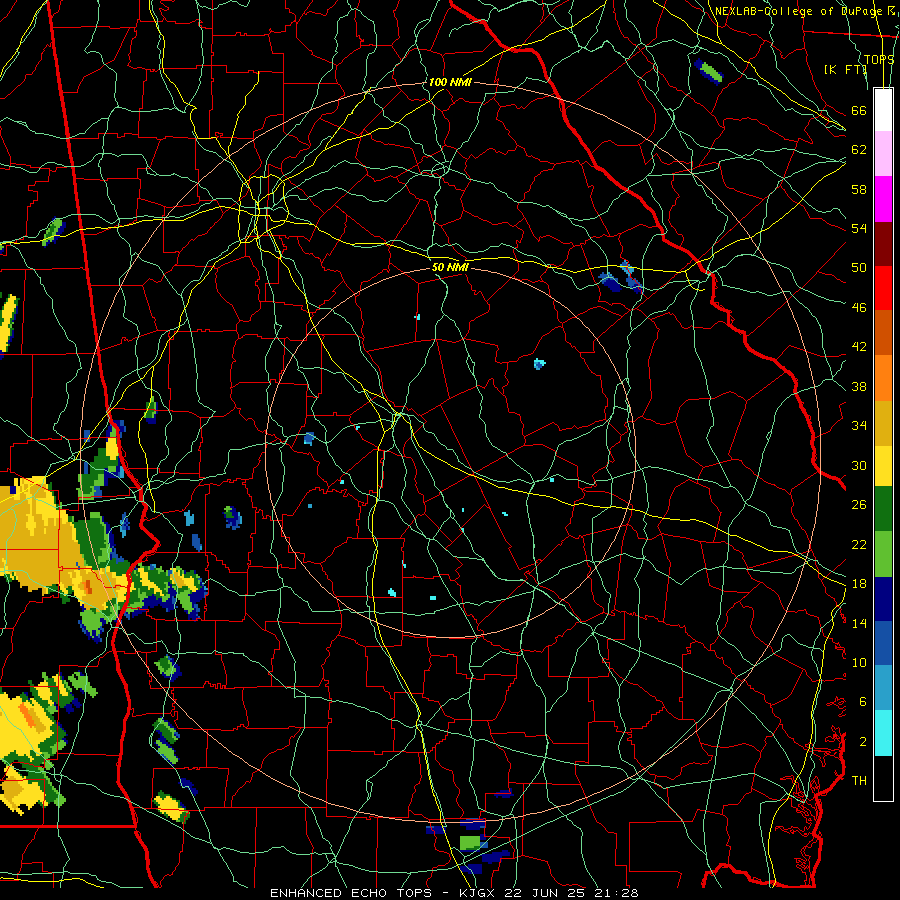Screen dimensions: 900x900
Task: Click the yellow 30 kft legend swatch
Action: (883, 466)
